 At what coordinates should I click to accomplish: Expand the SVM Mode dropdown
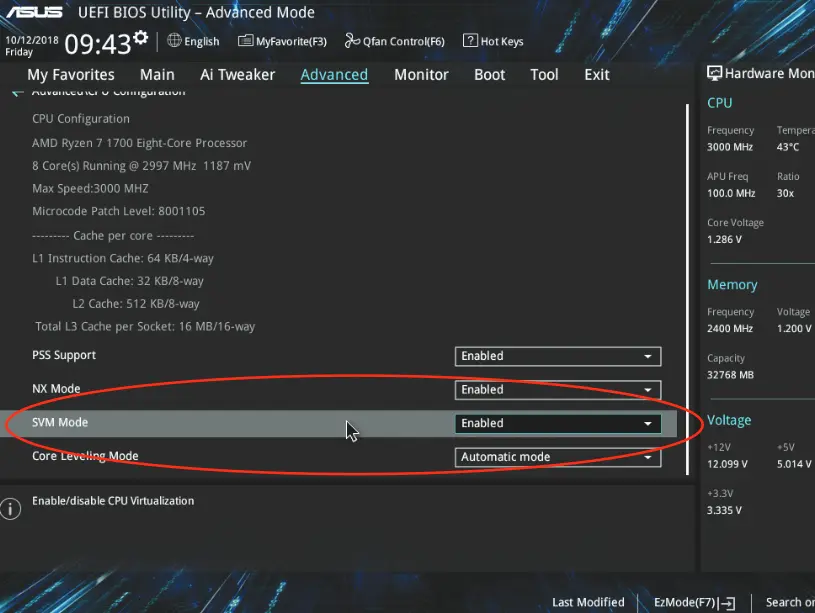click(x=557, y=424)
